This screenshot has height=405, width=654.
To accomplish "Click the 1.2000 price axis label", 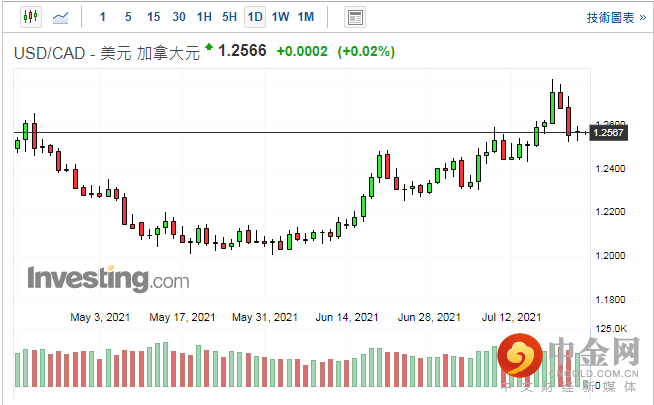I will (610, 255).
